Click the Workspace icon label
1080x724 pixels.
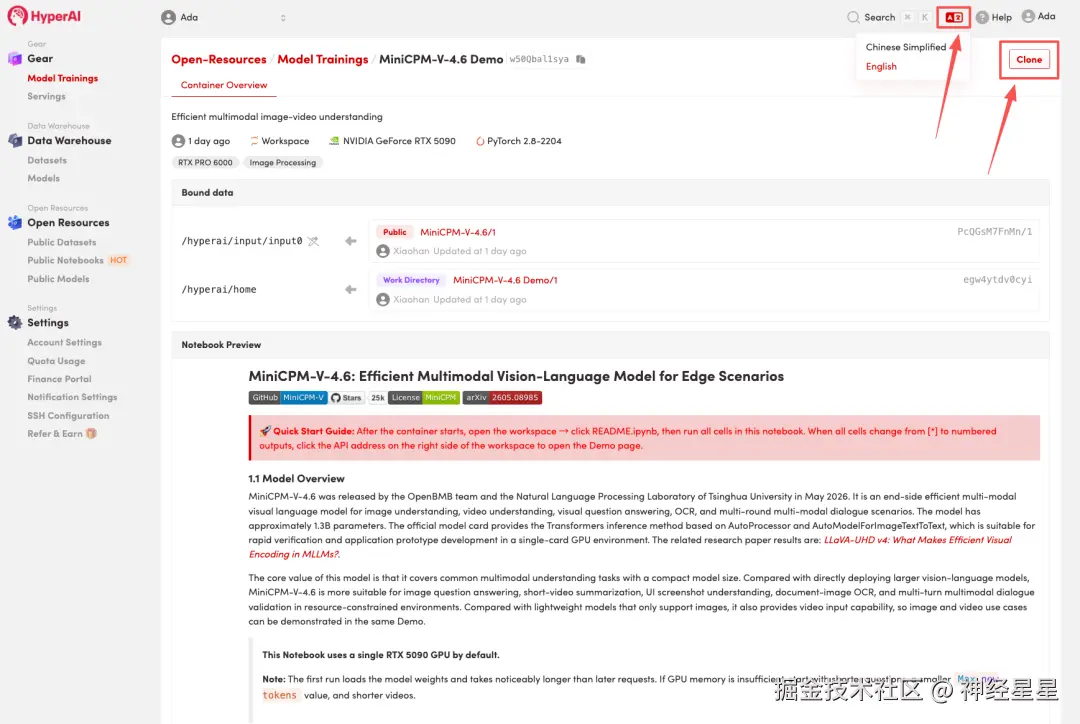pyautogui.click(x=279, y=141)
